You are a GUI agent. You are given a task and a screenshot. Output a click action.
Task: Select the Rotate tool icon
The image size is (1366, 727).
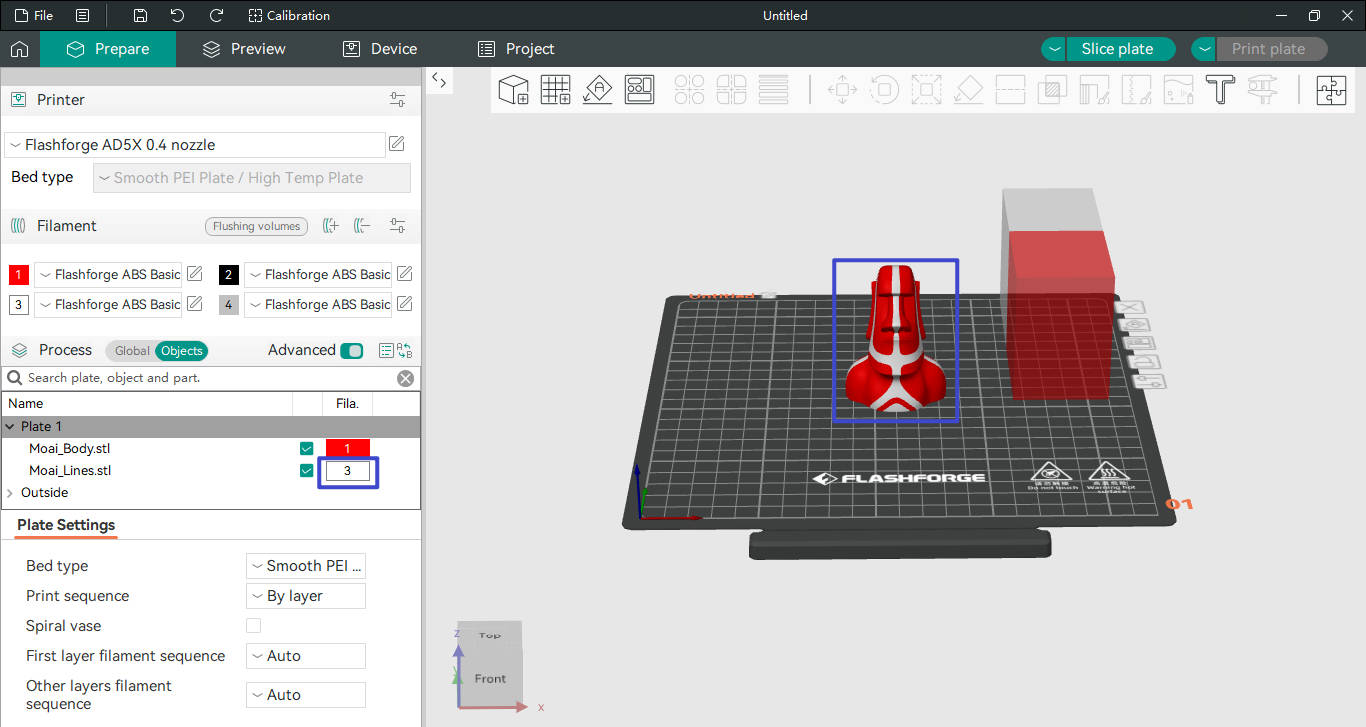point(884,90)
